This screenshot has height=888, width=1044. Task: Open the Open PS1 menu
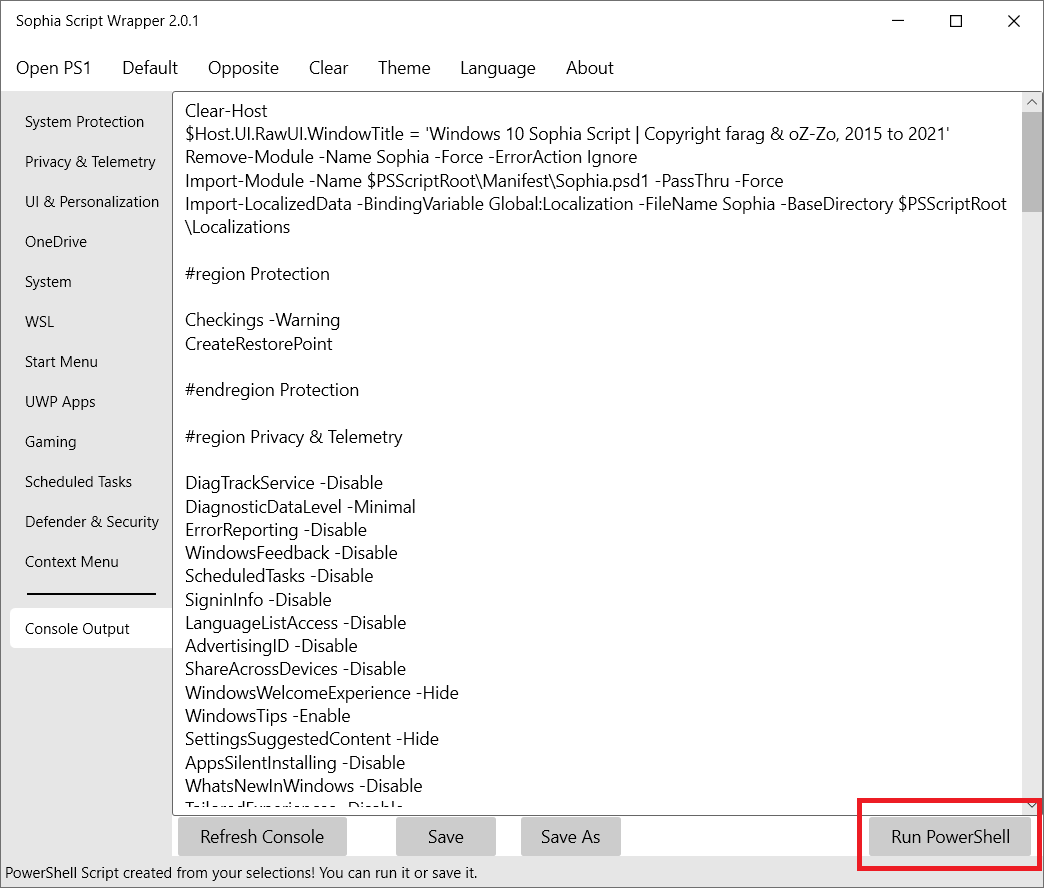[53, 68]
